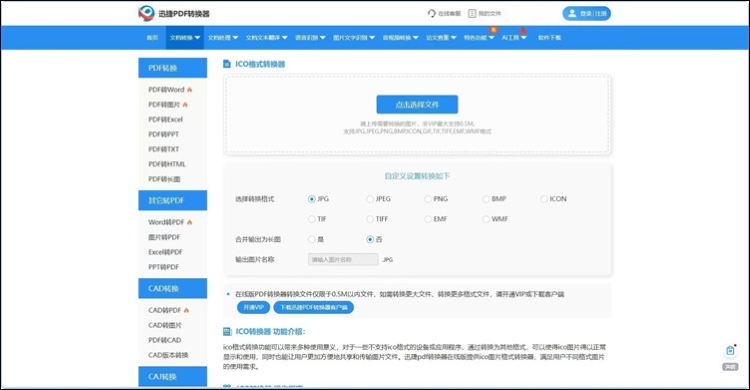This screenshot has width=750, height=390.
Task: Open the PDF转HTML sidebar link
Action: 166,164
